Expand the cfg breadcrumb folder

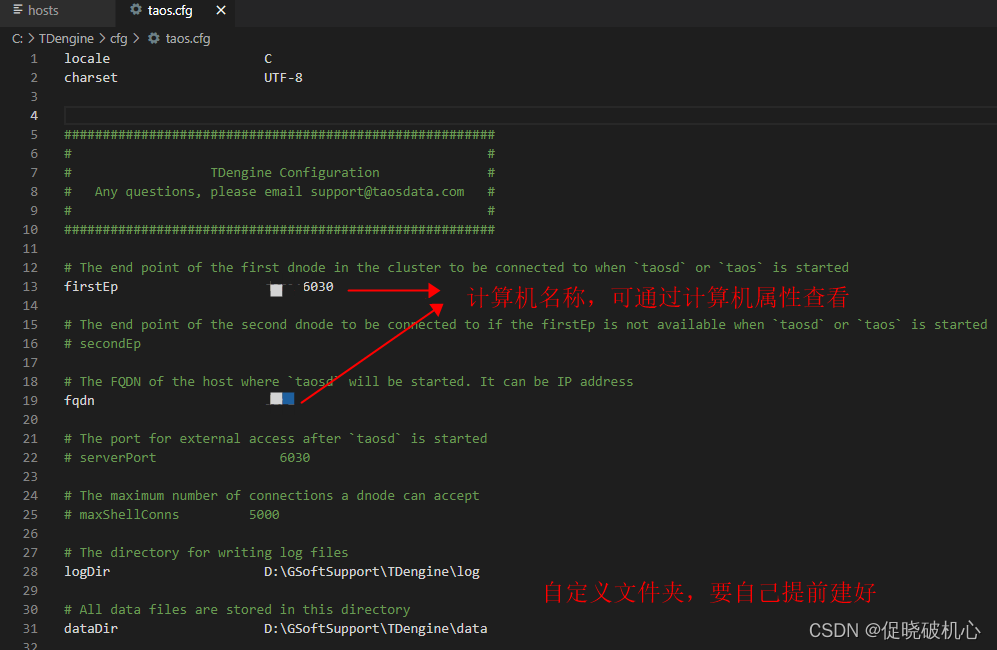(119, 38)
